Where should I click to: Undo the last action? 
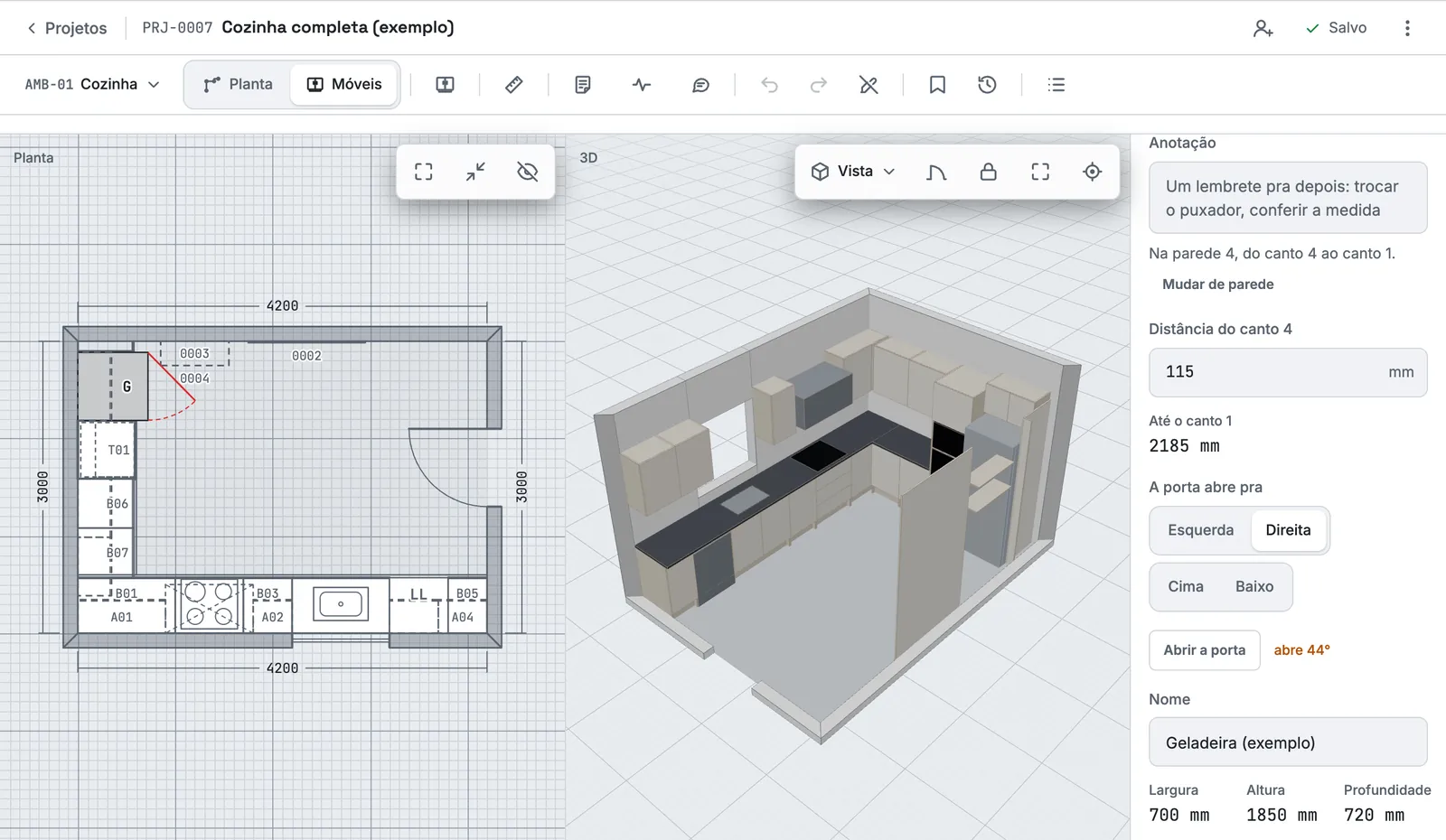point(769,85)
